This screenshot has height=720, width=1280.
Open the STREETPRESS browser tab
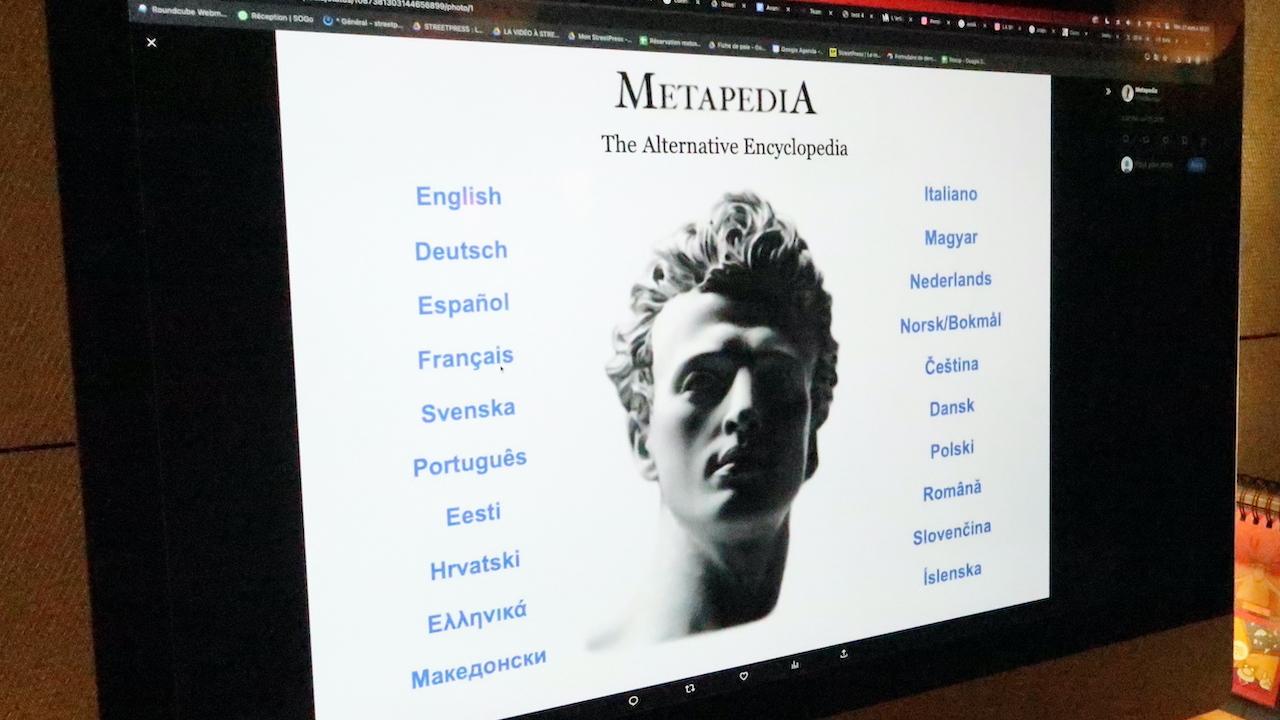(x=448, y=28)
